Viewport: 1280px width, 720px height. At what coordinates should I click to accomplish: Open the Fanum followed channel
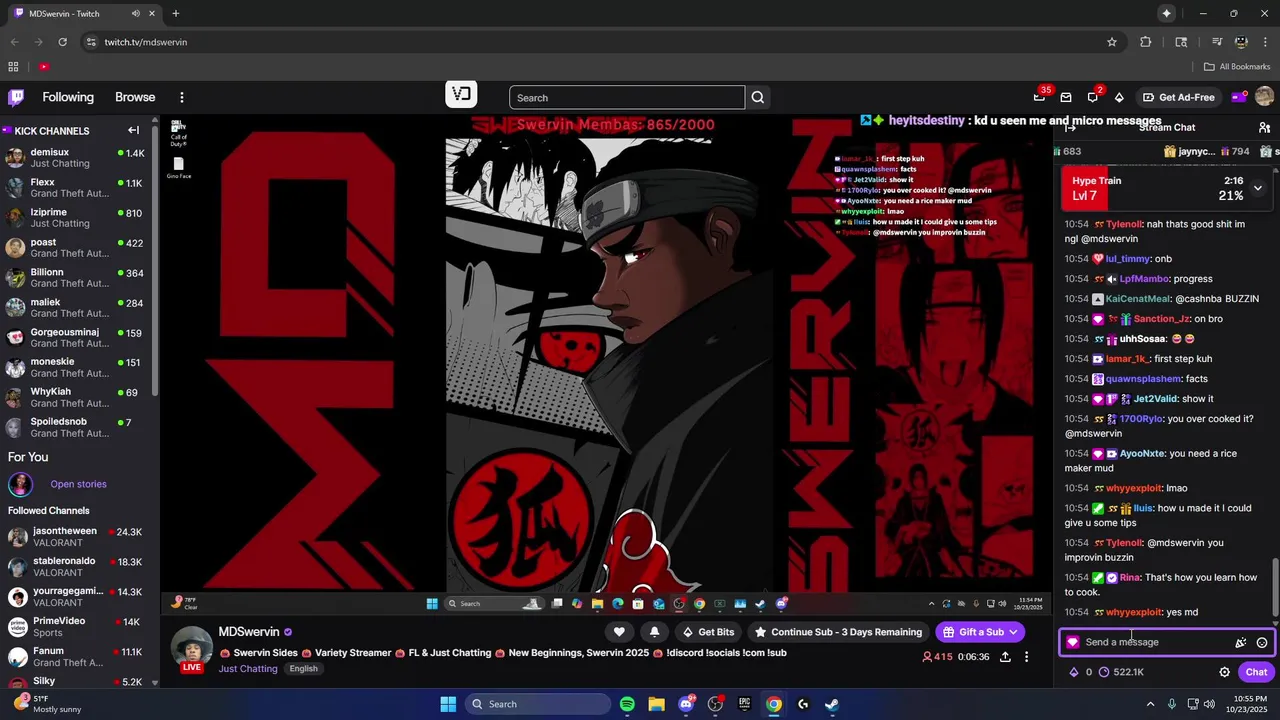point(76,657)
